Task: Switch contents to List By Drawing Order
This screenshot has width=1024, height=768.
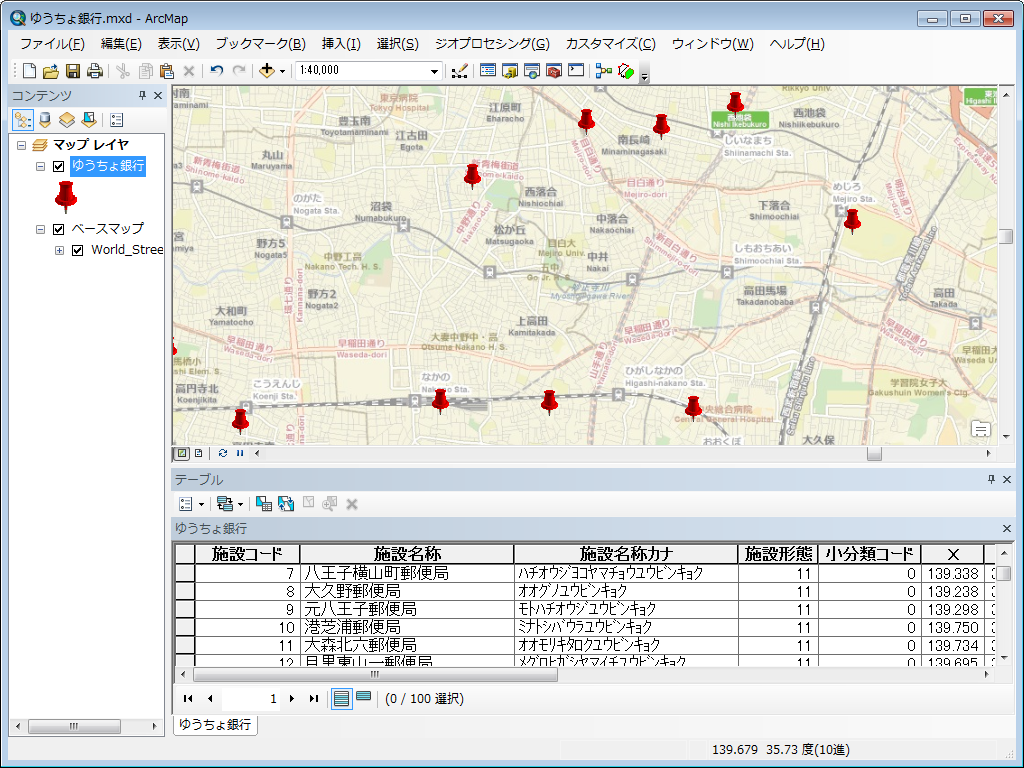Action: click(23, 120)
